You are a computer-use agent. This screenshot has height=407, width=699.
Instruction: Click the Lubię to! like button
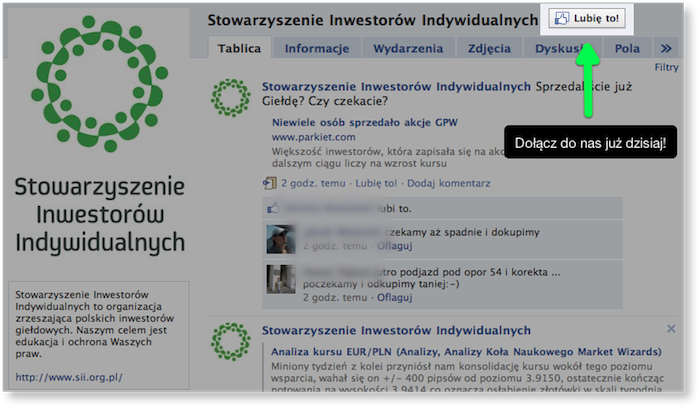[587, 19]
